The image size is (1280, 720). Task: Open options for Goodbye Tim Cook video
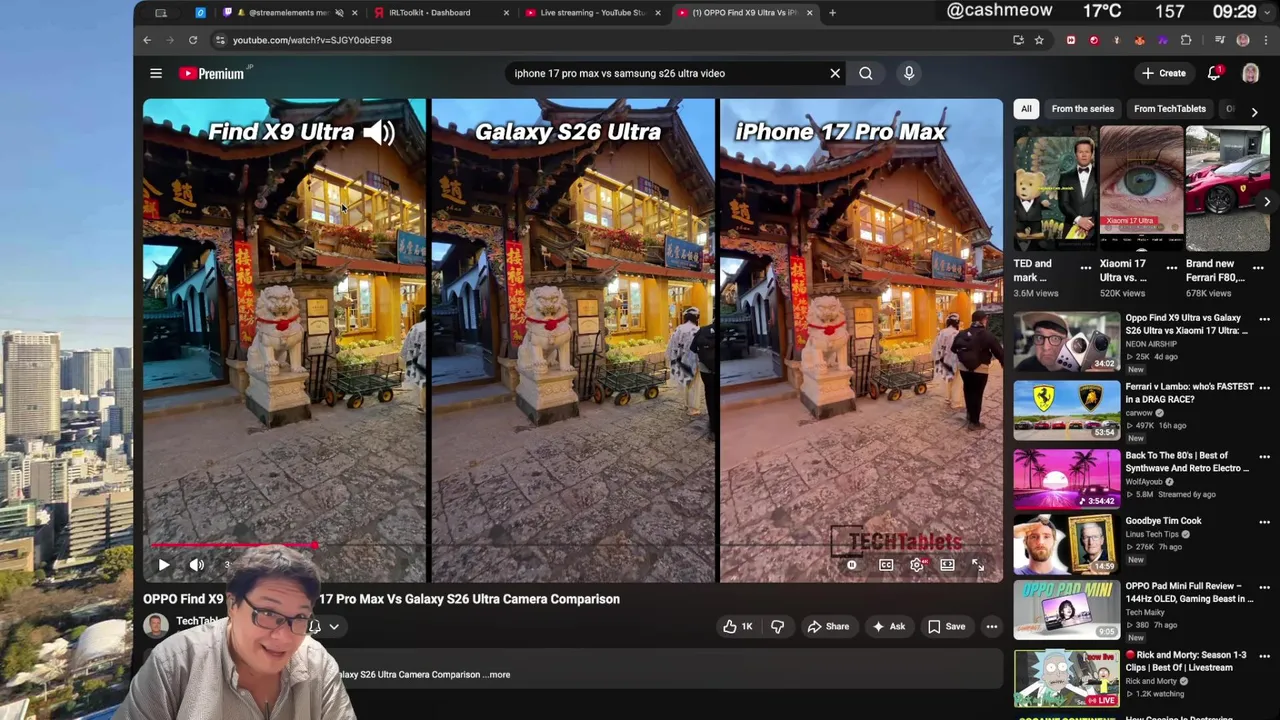tap(1264, 522)
